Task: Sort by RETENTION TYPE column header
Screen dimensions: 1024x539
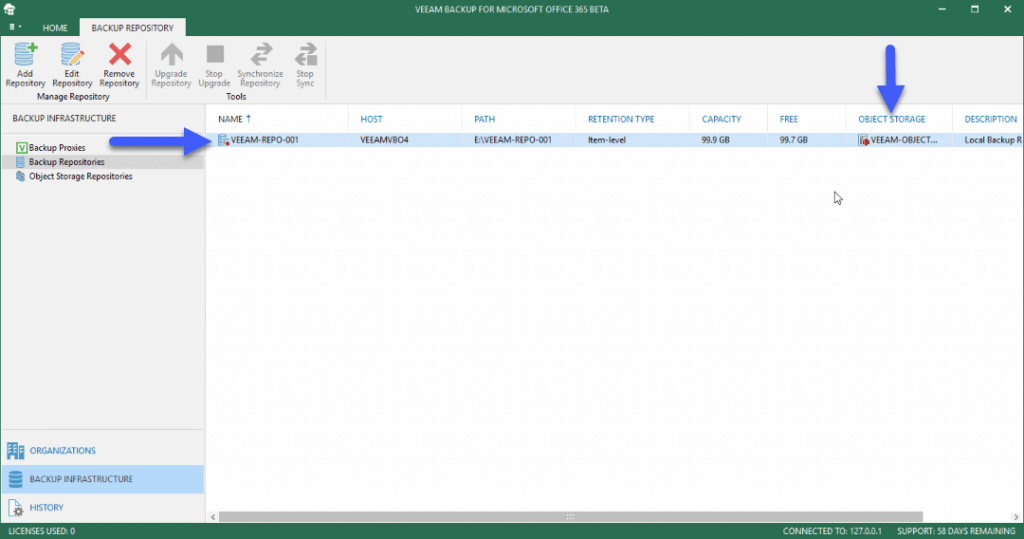Action: [621, 119]
